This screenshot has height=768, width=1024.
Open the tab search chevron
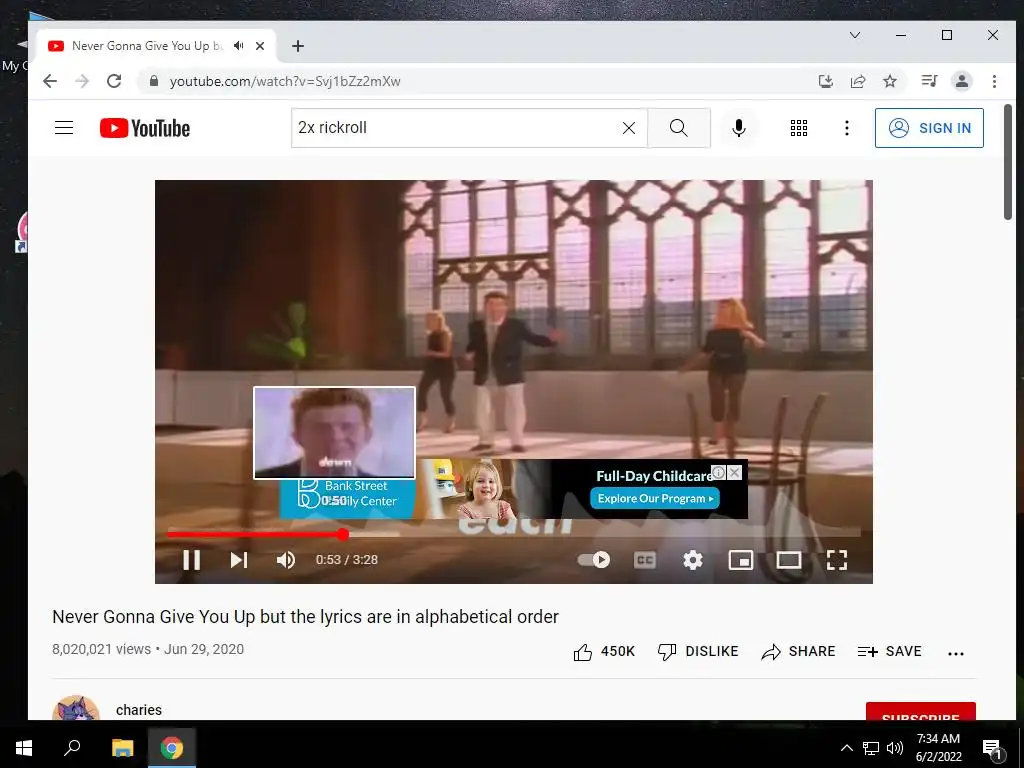854,35
